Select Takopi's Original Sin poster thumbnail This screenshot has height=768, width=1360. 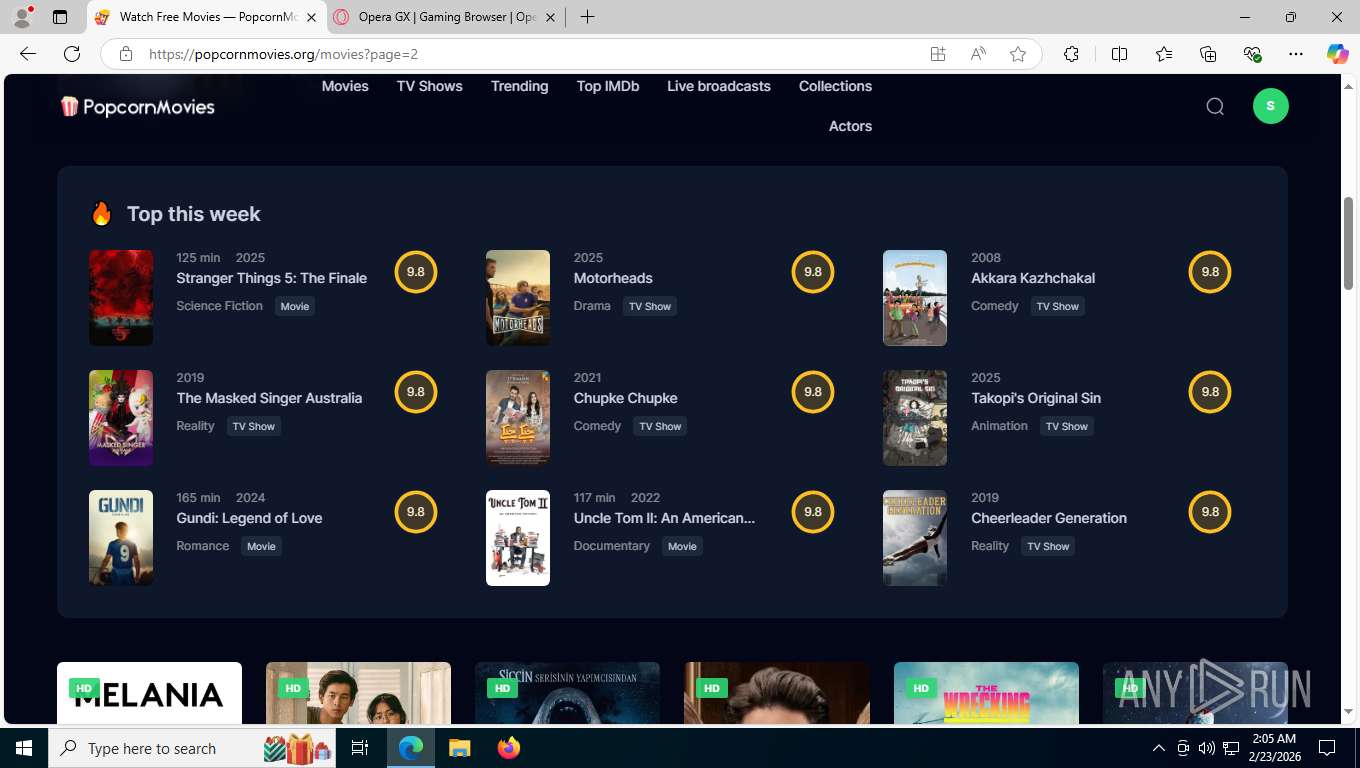click(x=915, y=418)
